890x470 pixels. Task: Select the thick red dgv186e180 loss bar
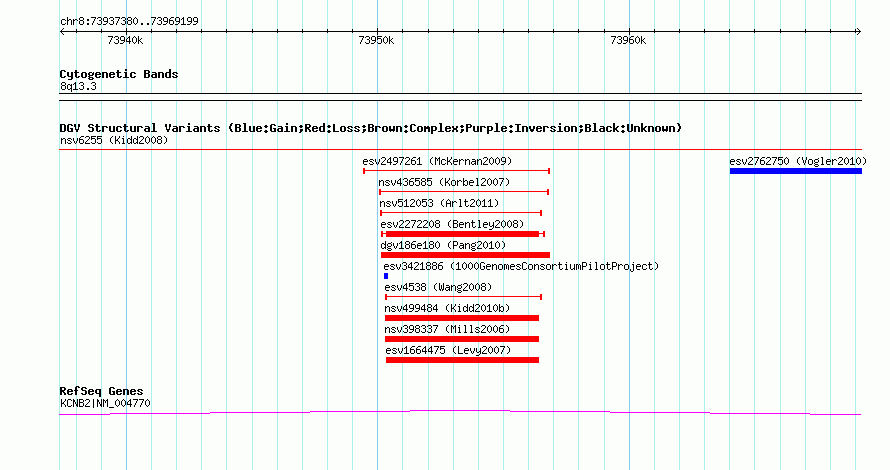[465, 255]
